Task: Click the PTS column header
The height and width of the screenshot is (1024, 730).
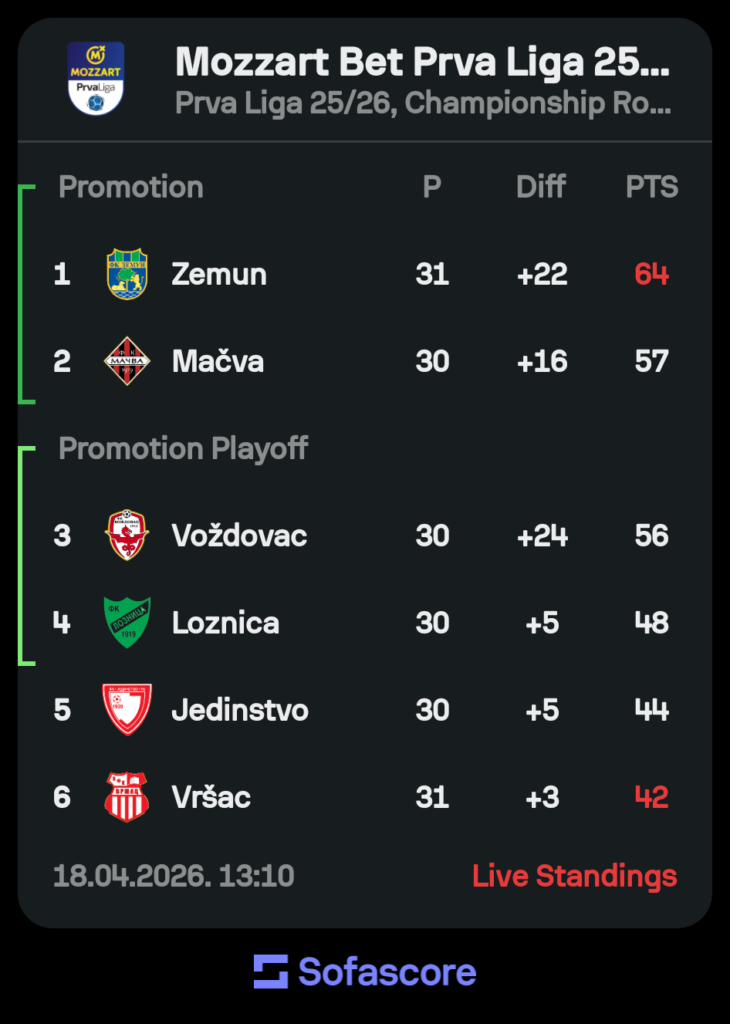Action: tap(651, 187)
